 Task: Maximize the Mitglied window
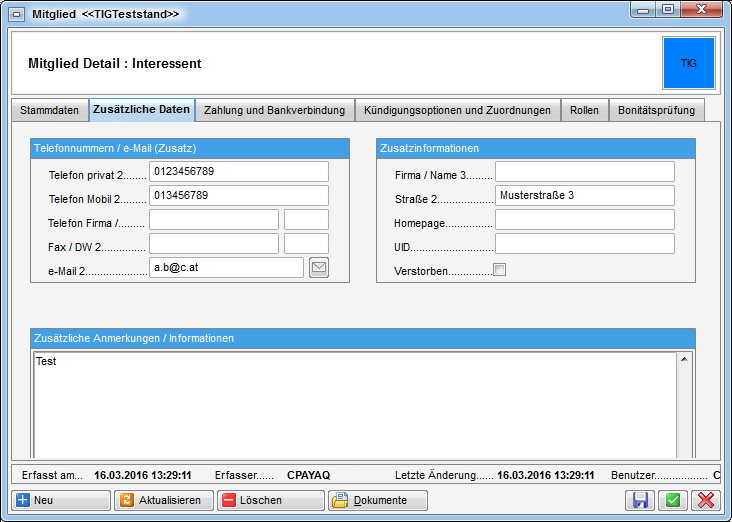point(668,10)
